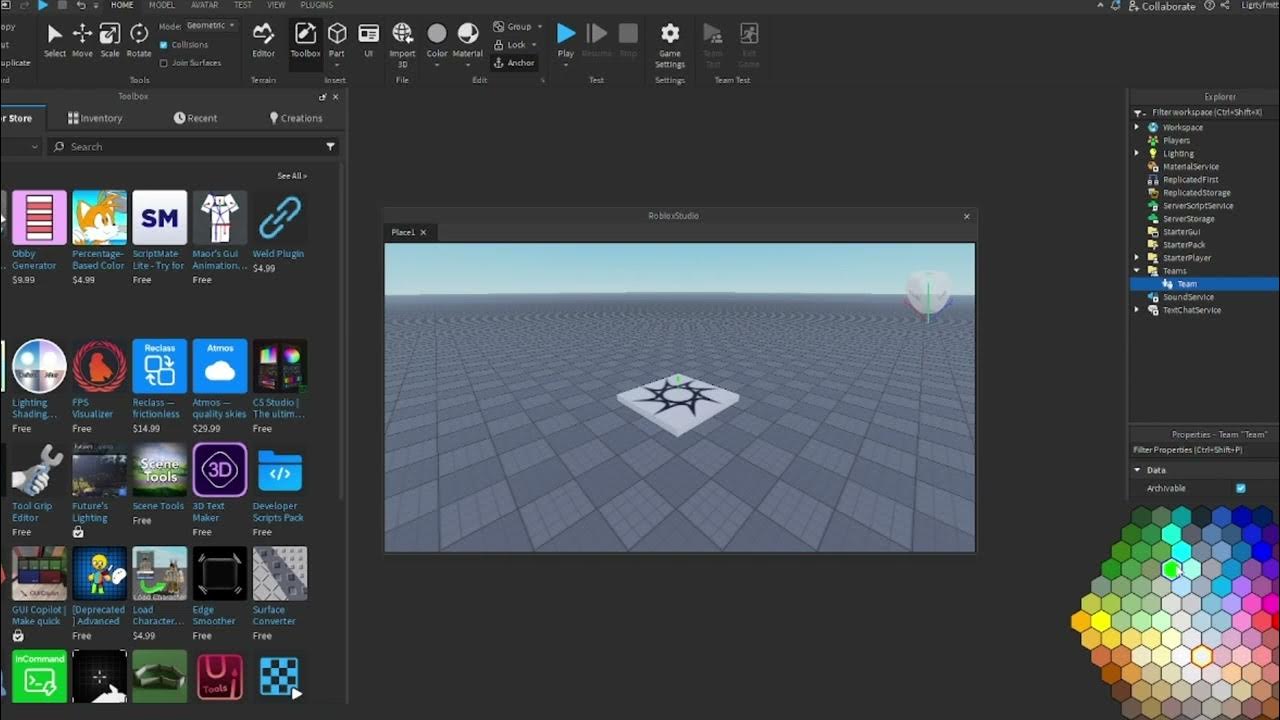This screenshot has height=720, width=1280.
Task: Choose the Rotate tool
Action: point(139,40)
